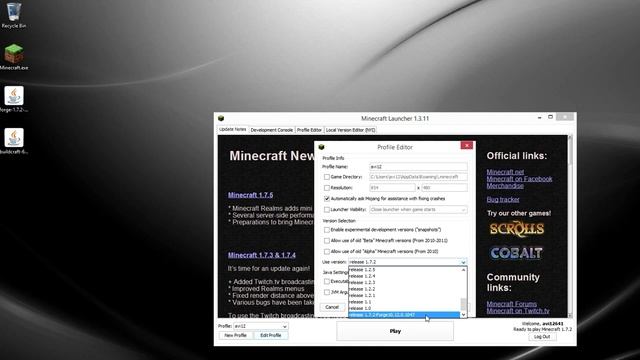
Task: Switch to the Profile Editor tab
Action: click(309, 130)
